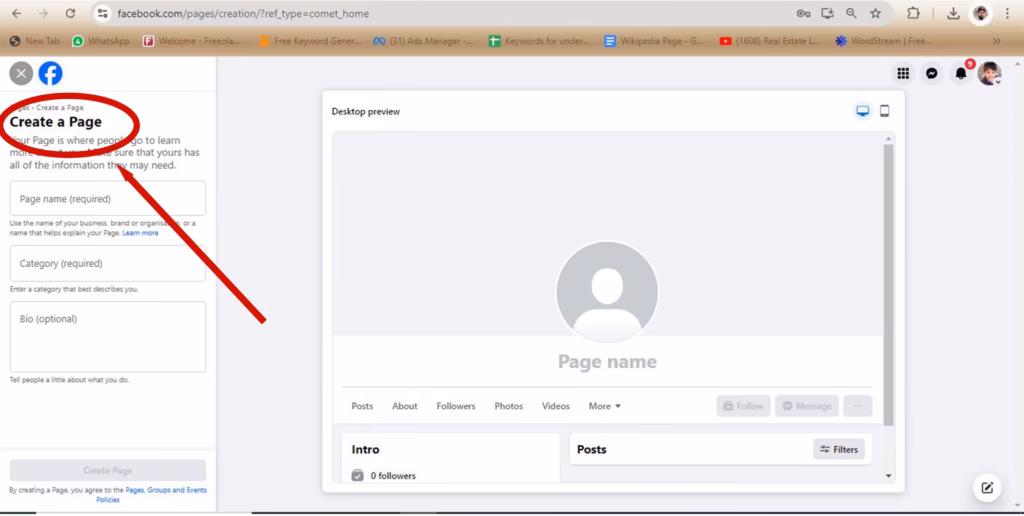Open WordStream bookmark
This screenshot has height=516, width=1024.
click(x=884, y=41)
